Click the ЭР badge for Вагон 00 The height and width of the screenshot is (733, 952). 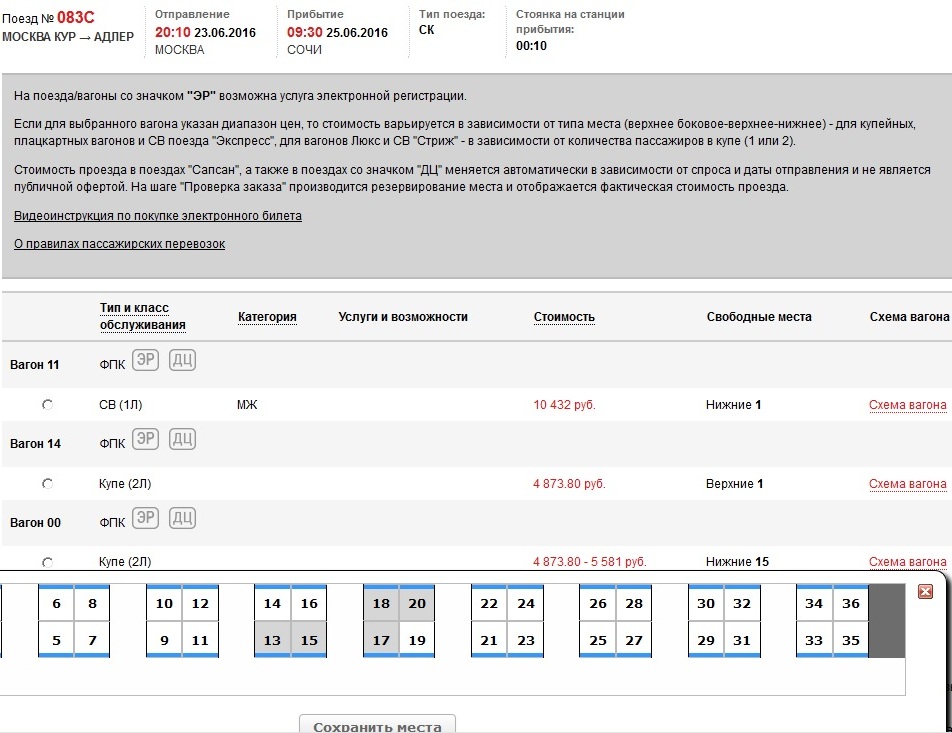pos(146,518)
